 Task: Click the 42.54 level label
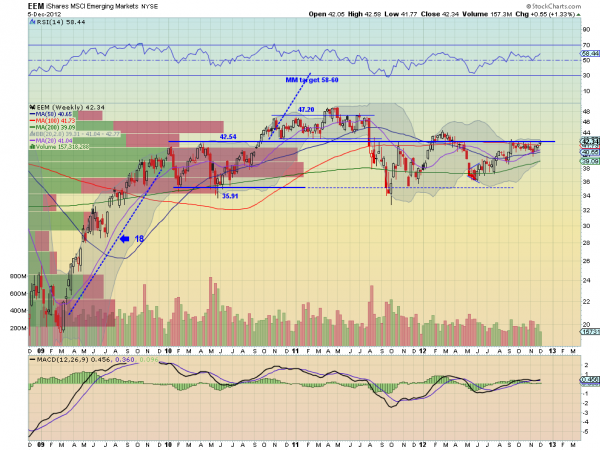point(228,137)
